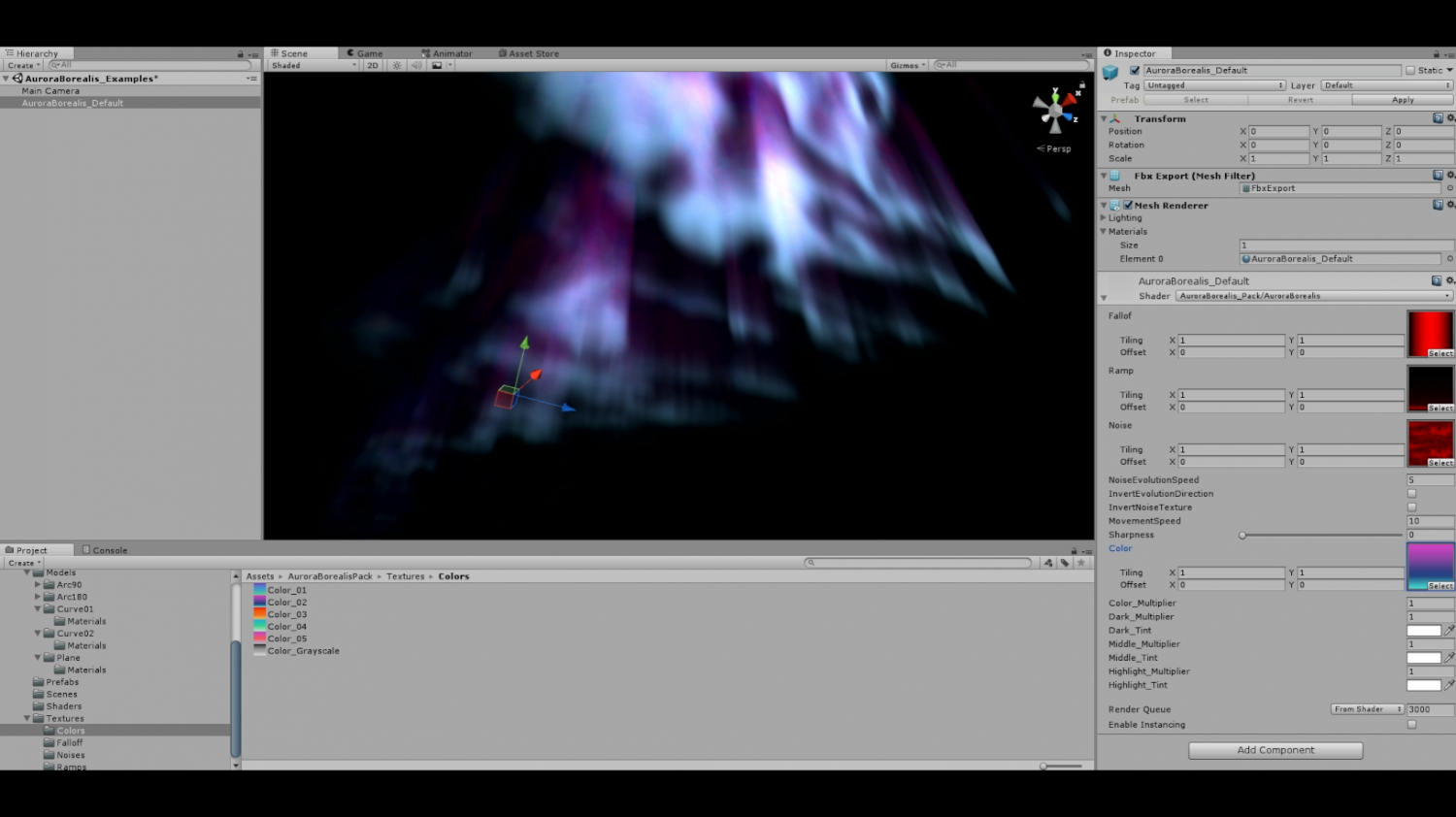Open Transform component gear settings
The height and width of the screenshot is (817, 1456).
click(x=1450, y=118)
